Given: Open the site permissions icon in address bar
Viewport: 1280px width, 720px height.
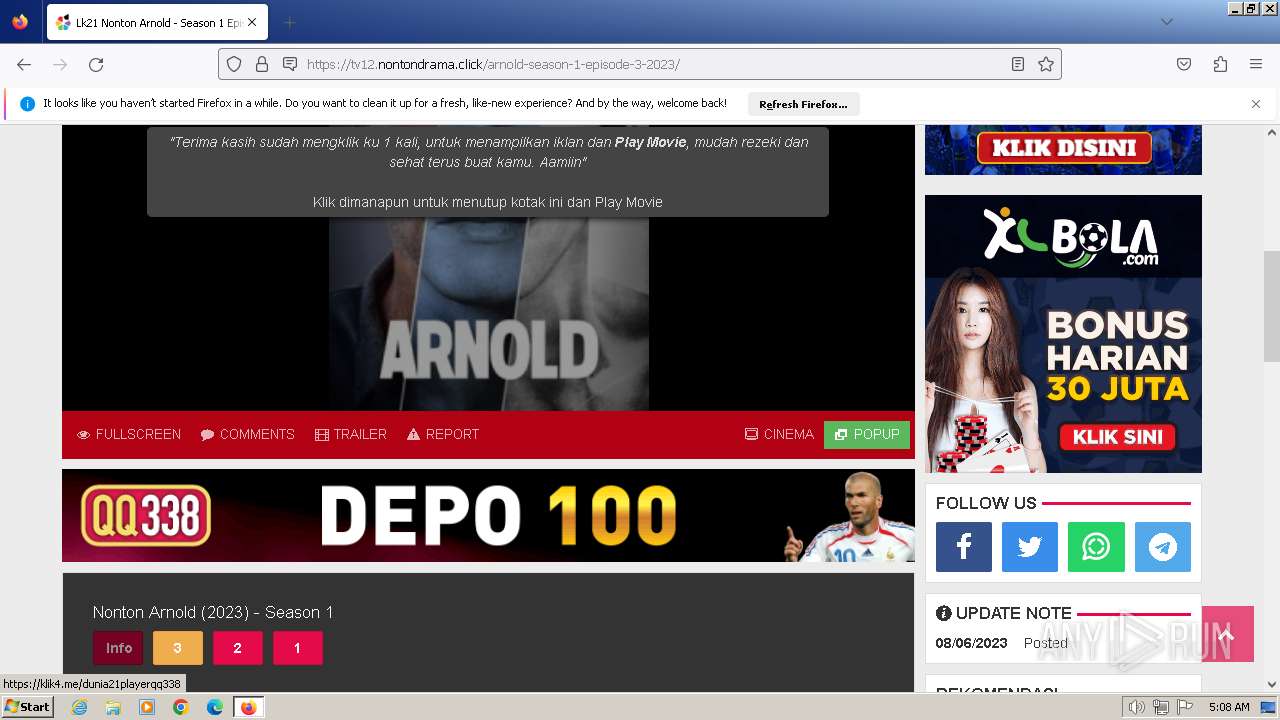Looking at the screenshot, I should (290, 64).
